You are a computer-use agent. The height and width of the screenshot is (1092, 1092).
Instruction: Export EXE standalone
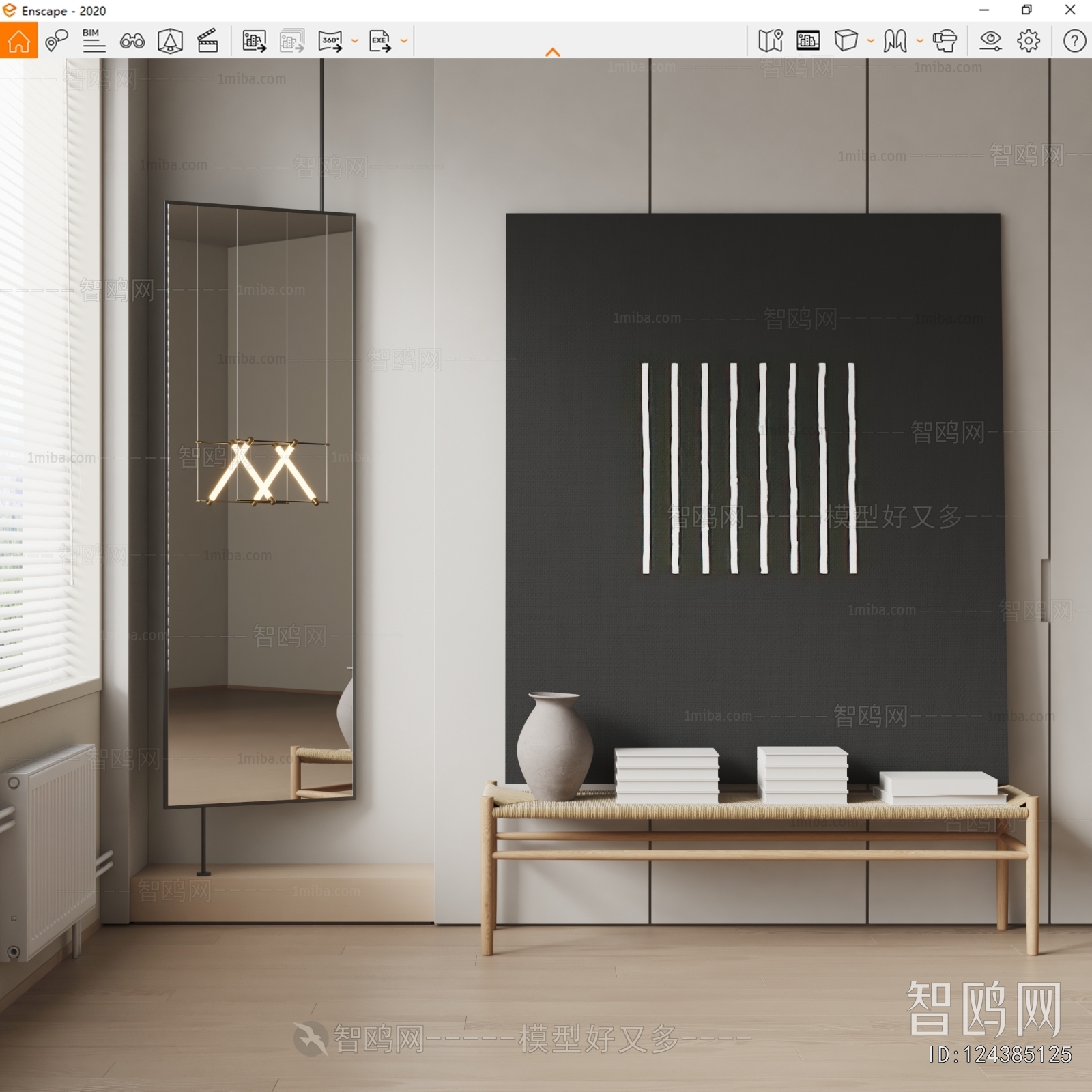(x=380, y=41)
